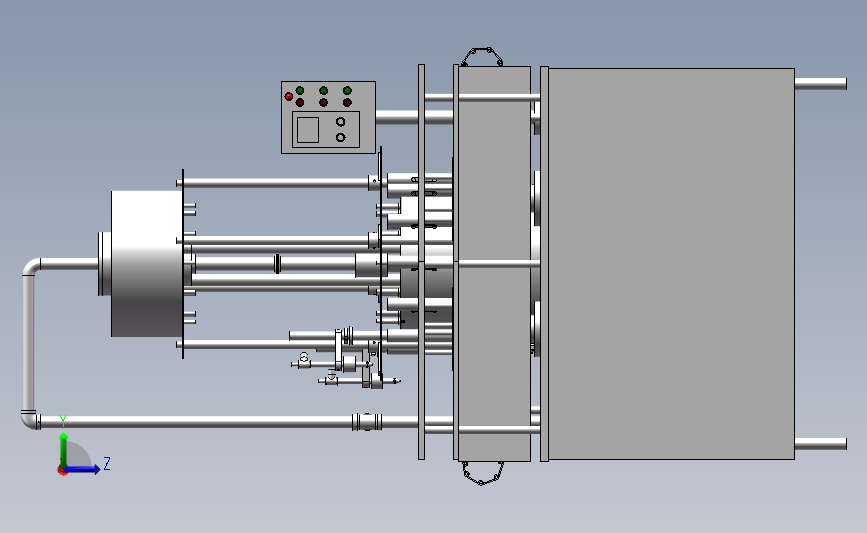Image resolution: width=867 pixels, height=533 pixels.
Task: Select the leftmost green indicator light
Action: (300, 90)
